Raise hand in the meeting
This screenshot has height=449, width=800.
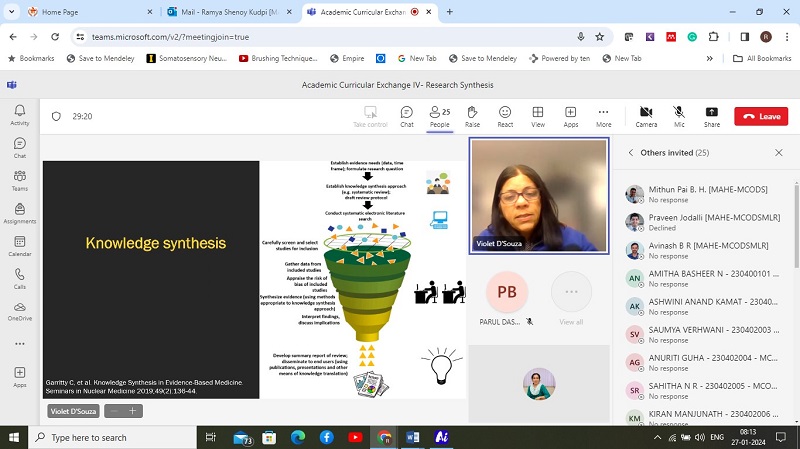point(472,116)
